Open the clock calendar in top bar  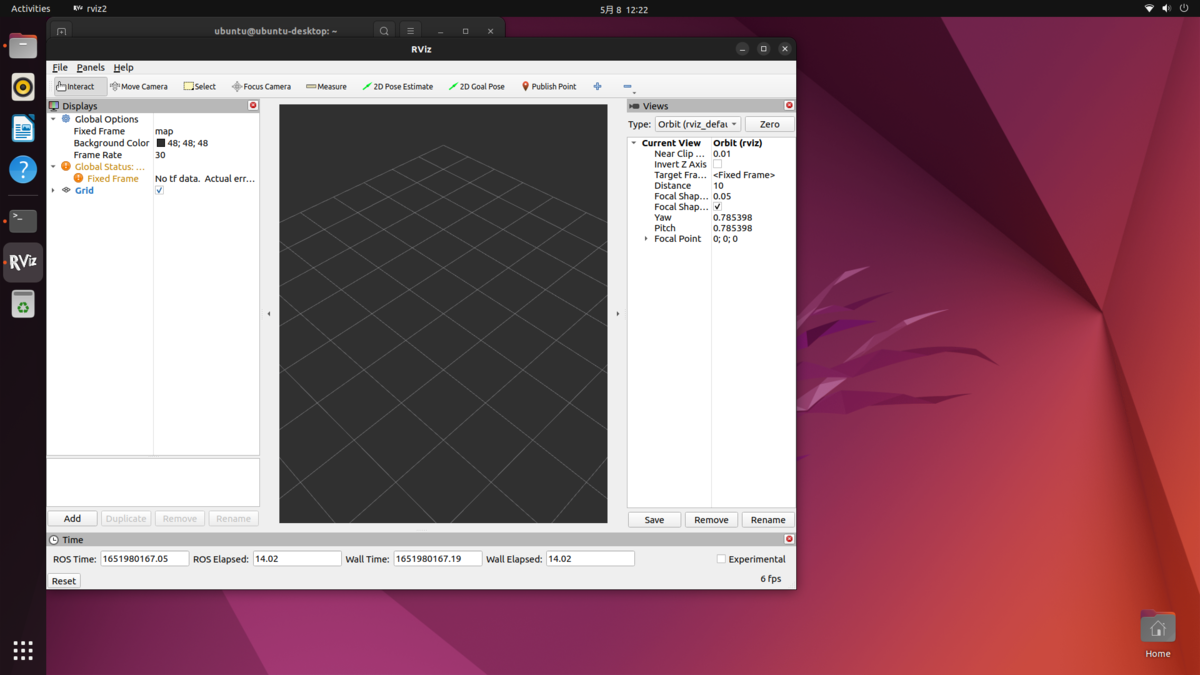(x=624, y=9)
